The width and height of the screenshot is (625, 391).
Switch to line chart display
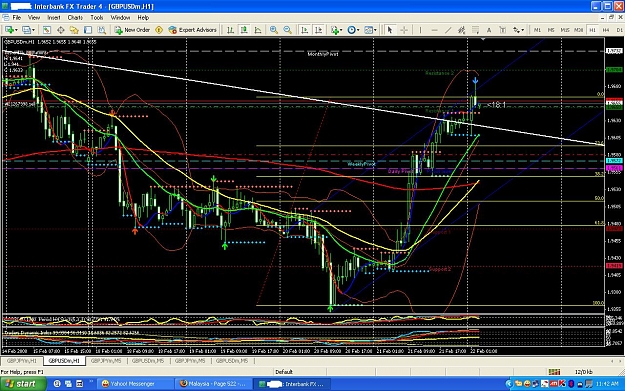(258, 30)
